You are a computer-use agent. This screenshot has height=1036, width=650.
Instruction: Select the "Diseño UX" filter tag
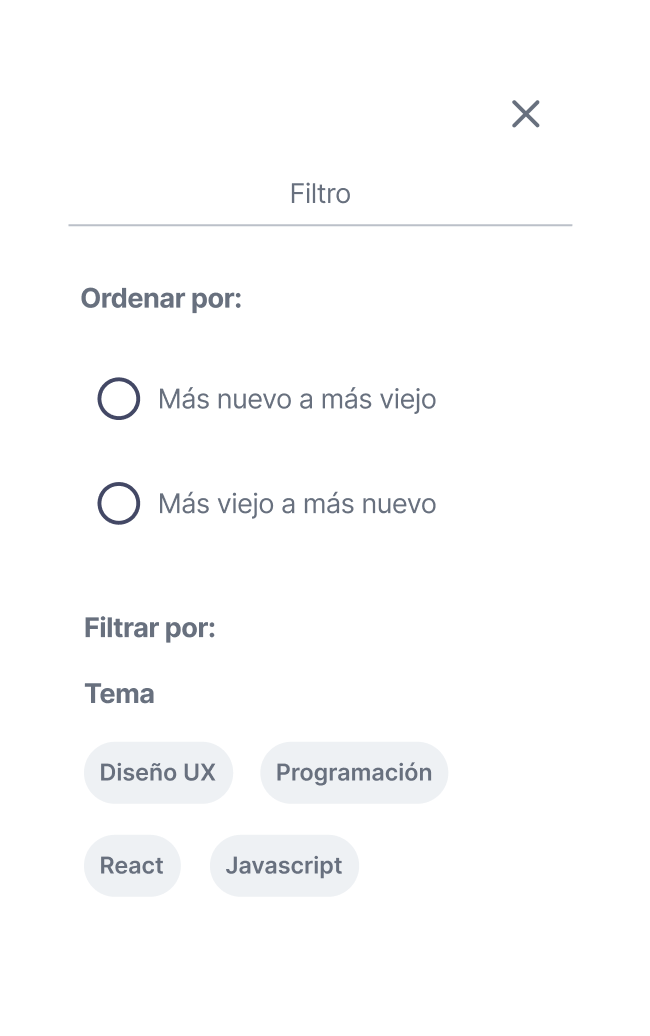157,772
